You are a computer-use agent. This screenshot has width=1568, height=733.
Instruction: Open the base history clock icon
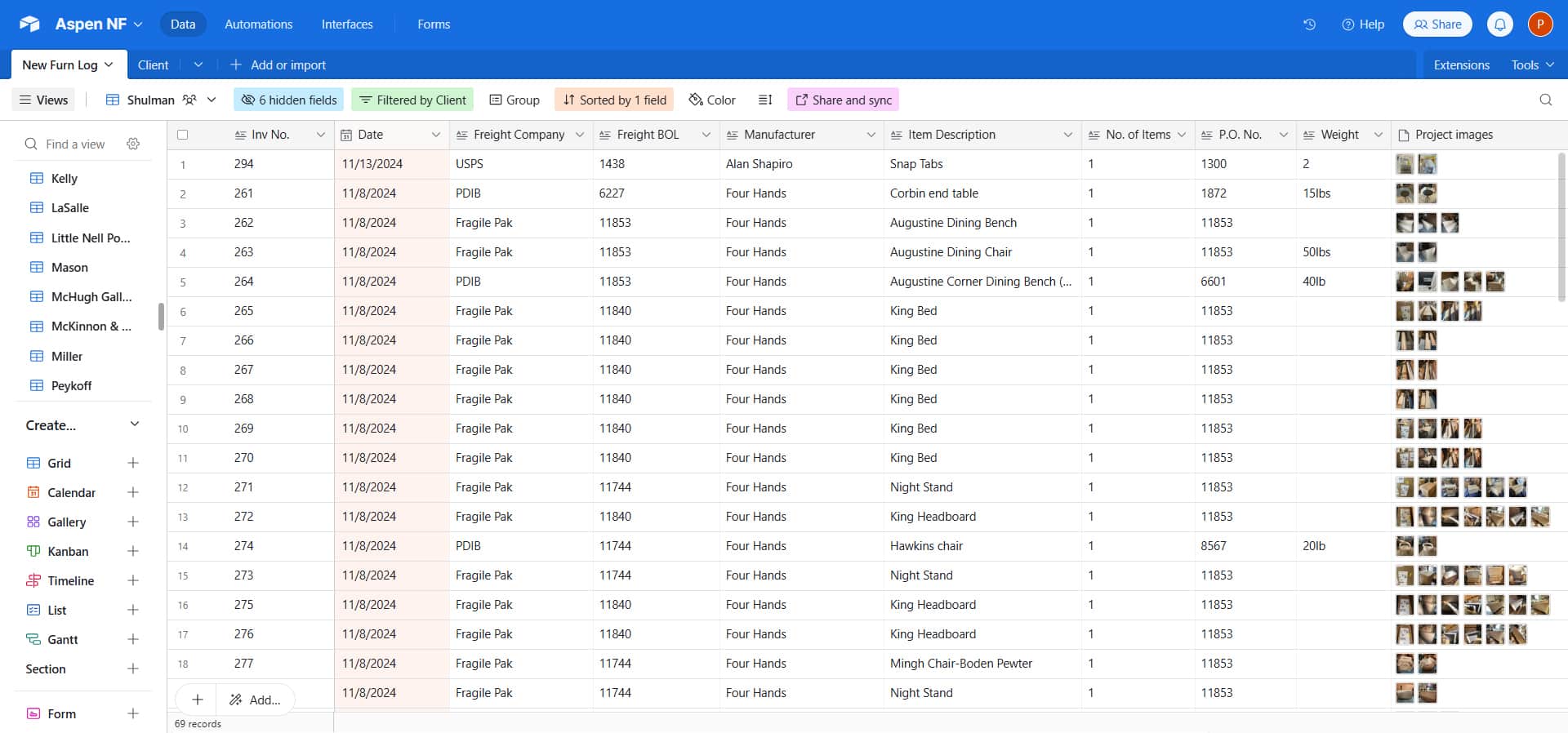(1309, 24)
